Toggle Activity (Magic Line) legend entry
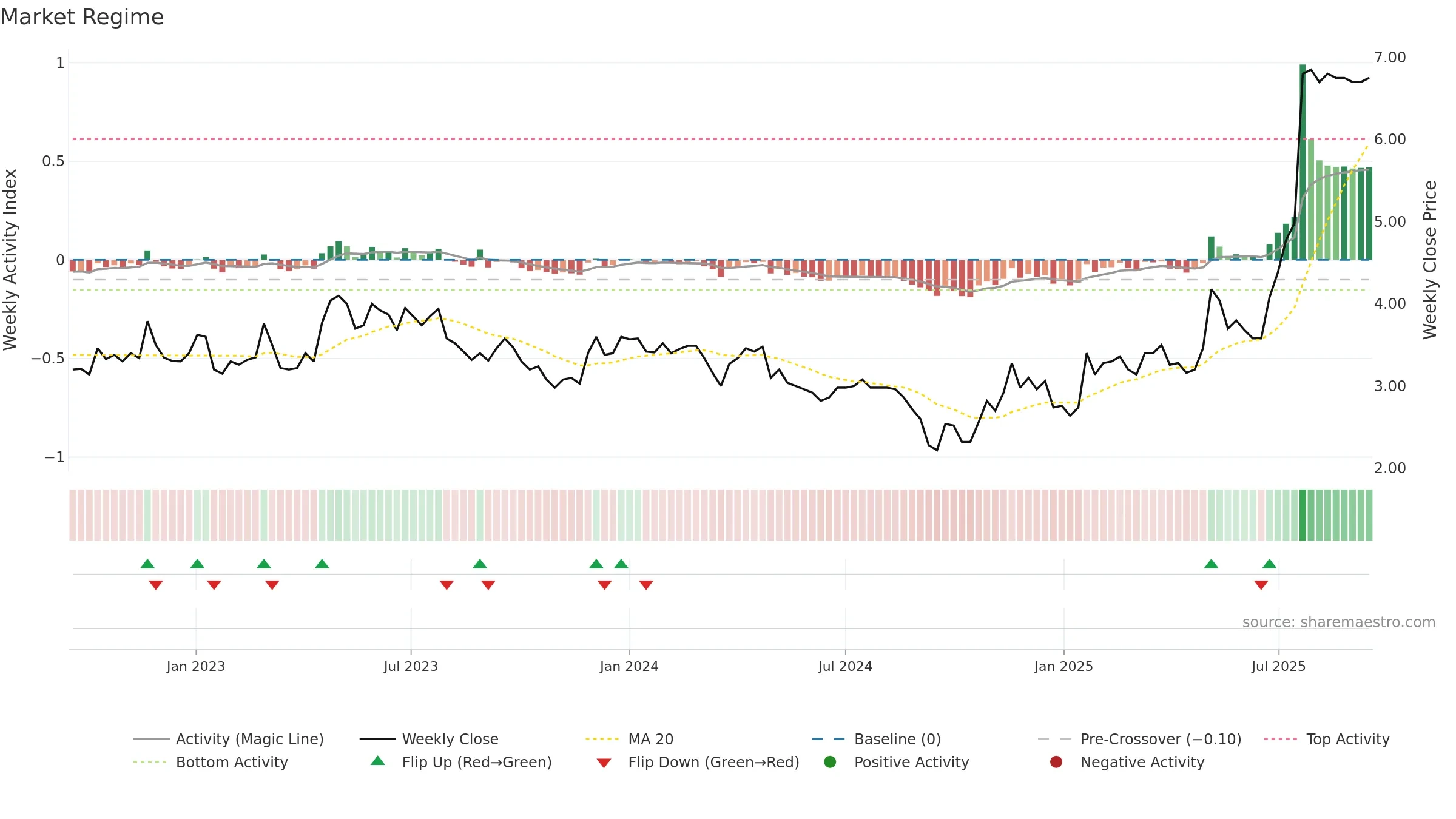Viewport: 1456px width, 819px height. click(229, 739)
